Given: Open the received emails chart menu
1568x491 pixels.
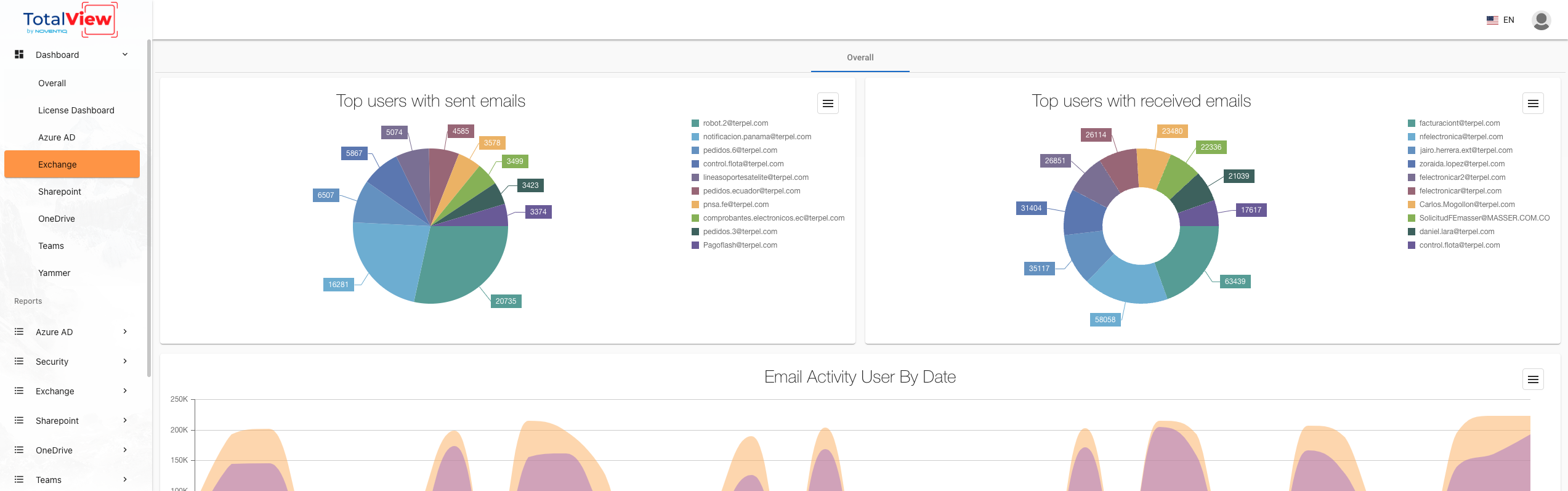Looking at the screenshot, I should pos(1533,103).
